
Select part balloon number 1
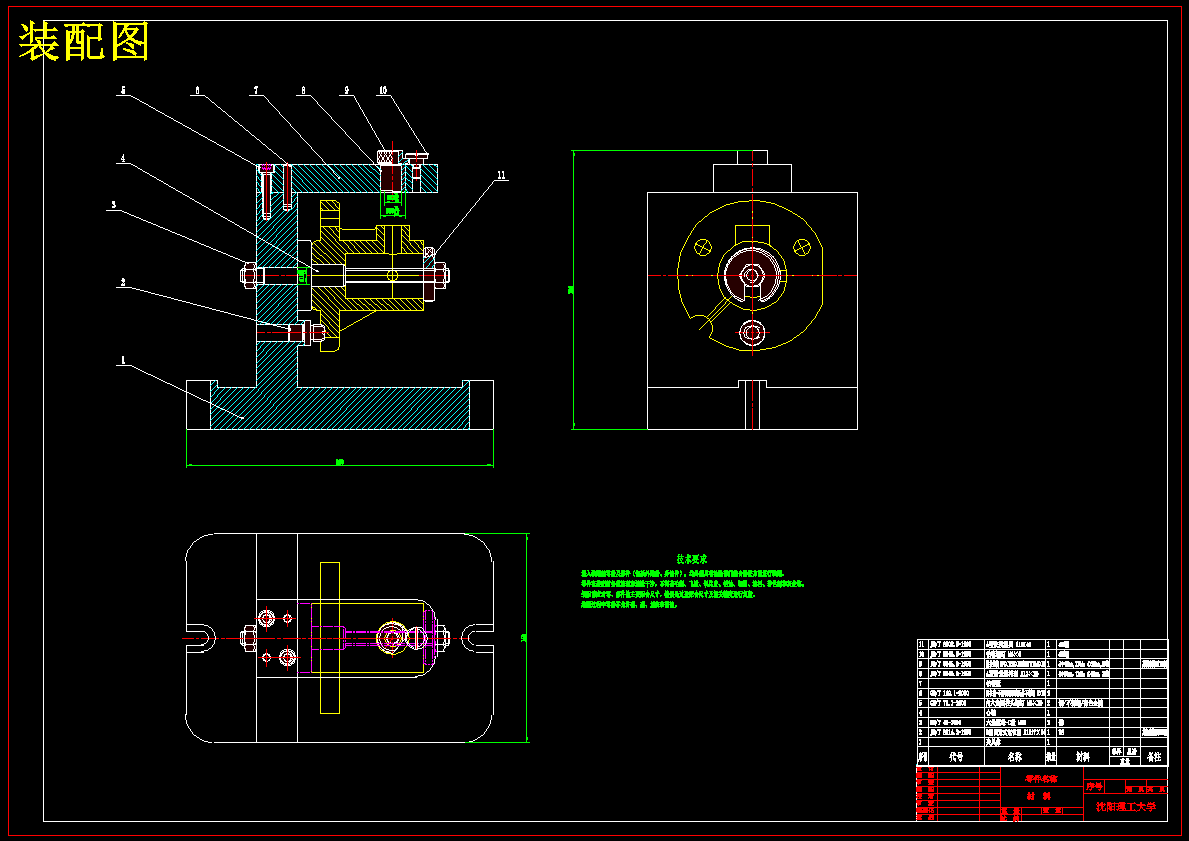[122, 360]
